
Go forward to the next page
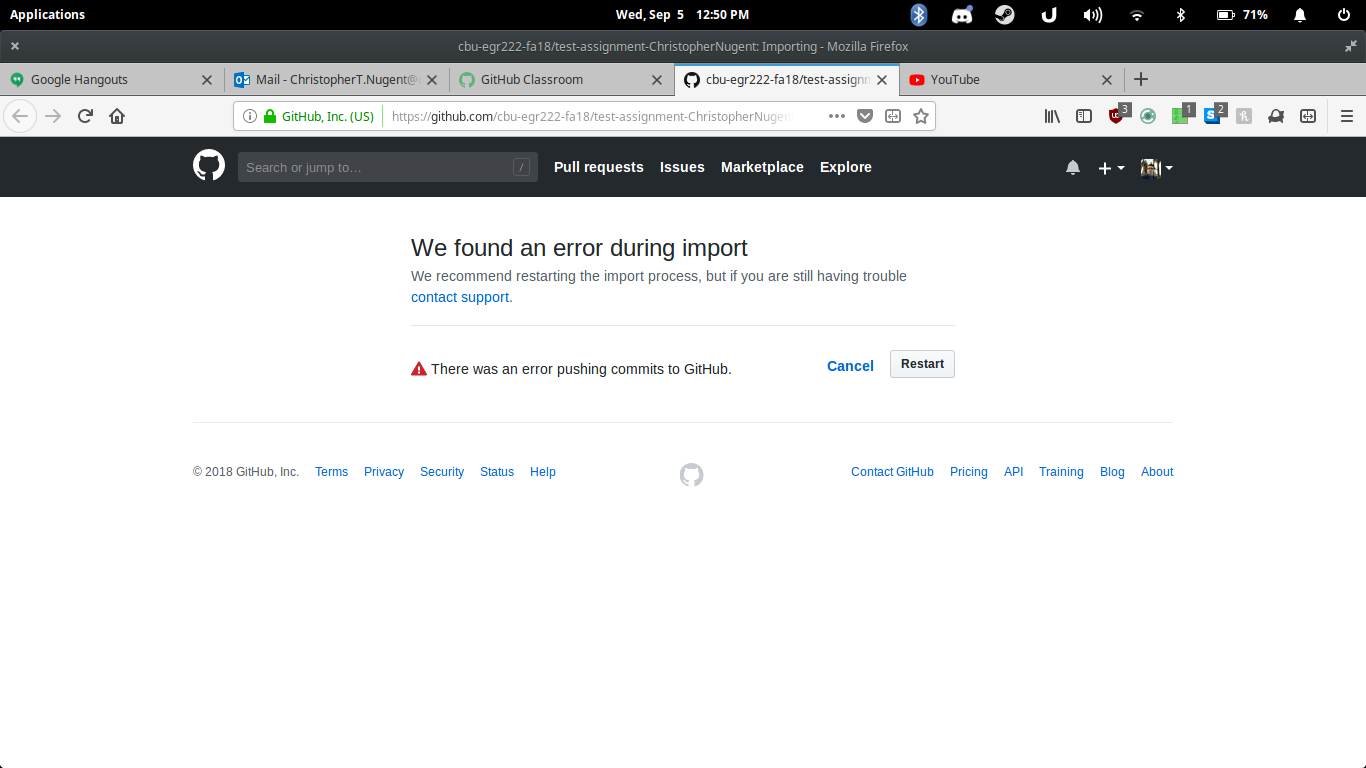coord(53,116)
